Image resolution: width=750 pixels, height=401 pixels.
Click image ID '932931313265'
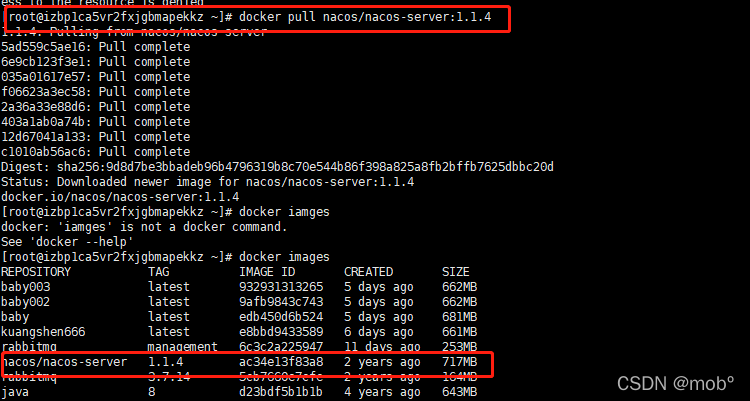[x=281, y=287]
